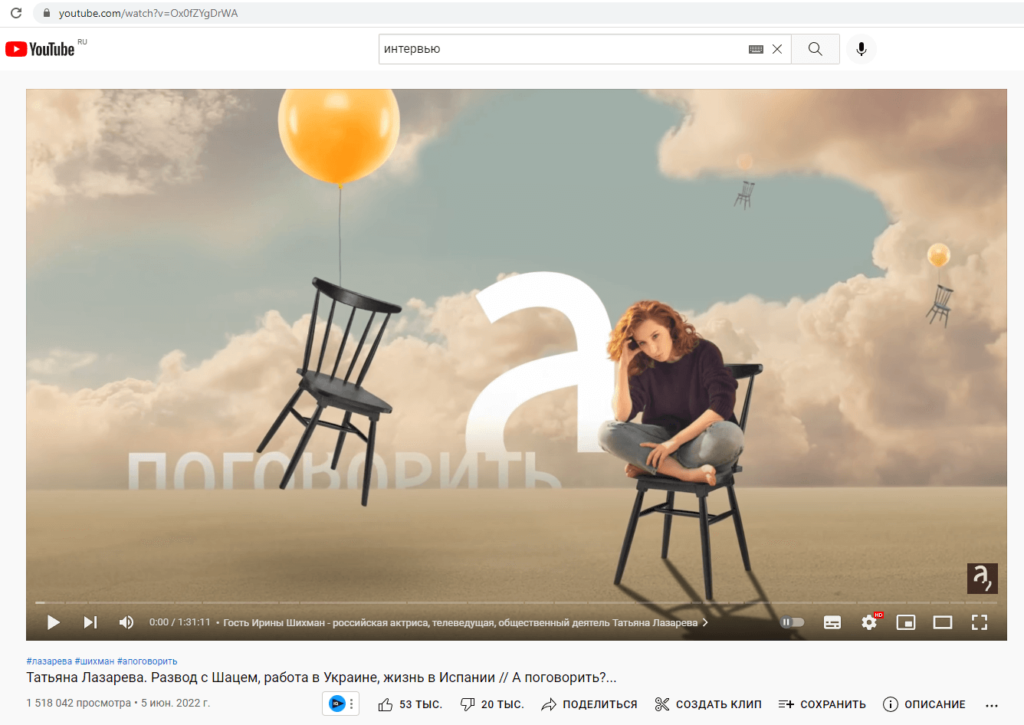Switch to miniplayer mode
Viewport: 1024px width, 725px height.
906,622
